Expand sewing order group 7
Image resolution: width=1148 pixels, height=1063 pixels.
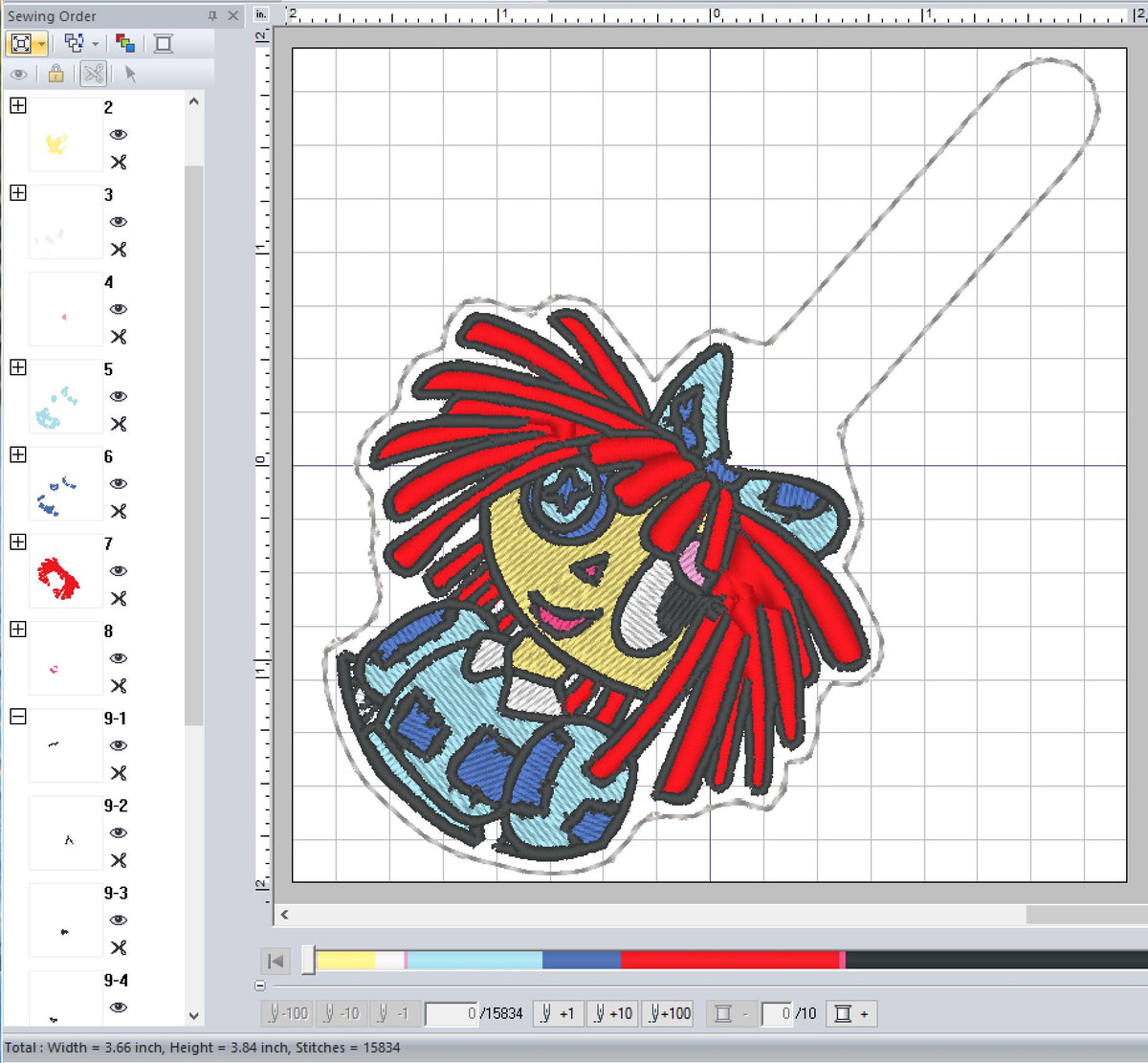click(17, 542)
